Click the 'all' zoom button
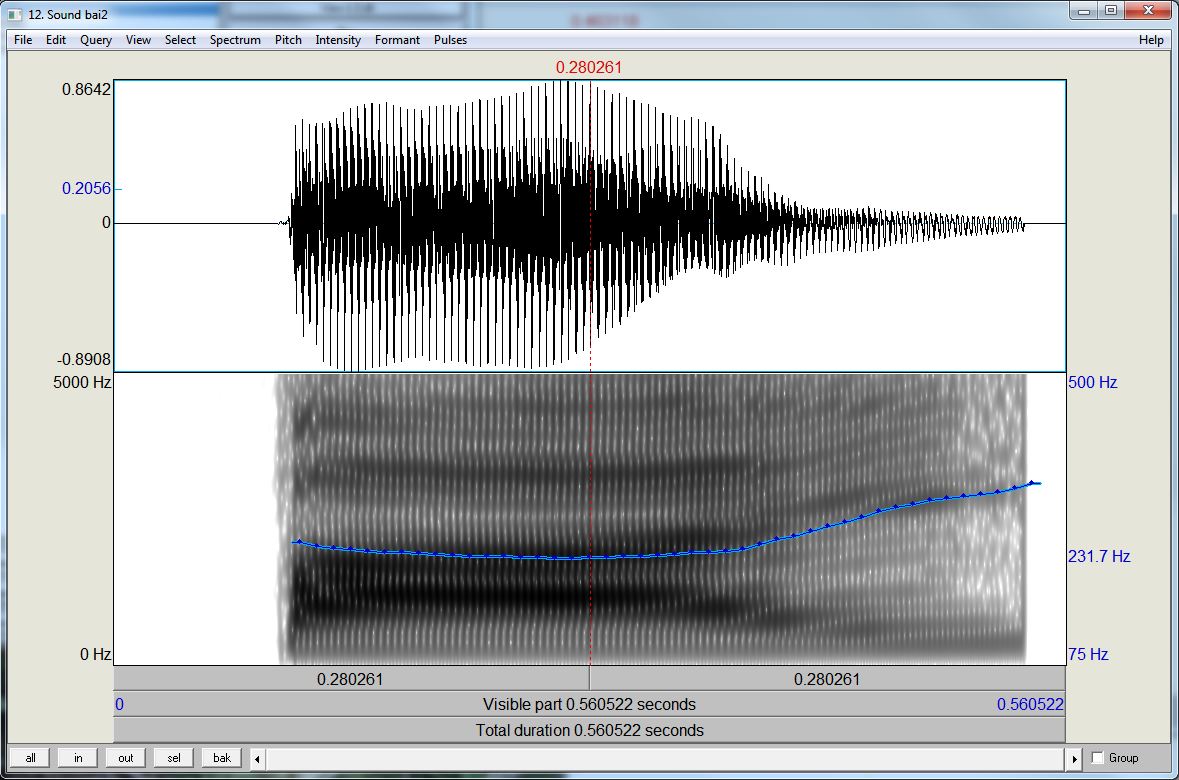Screen dimensions: 1179x780 (x=30, y=757)
